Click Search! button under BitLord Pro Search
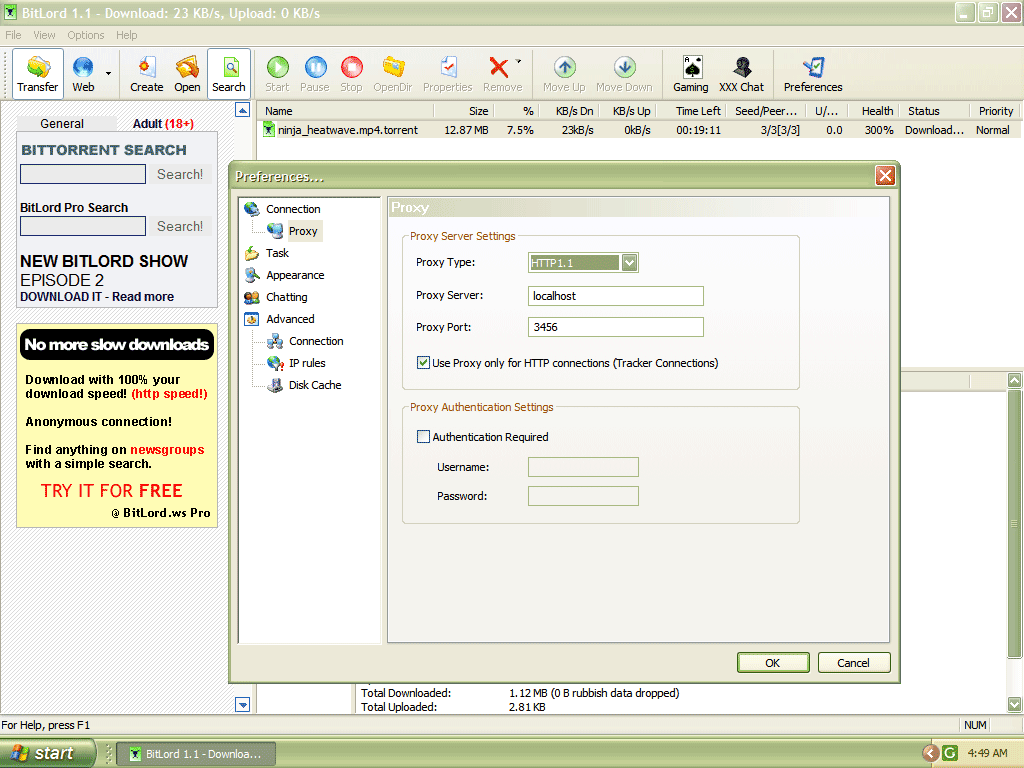Viewport: 1024px width, 768px height. 180,226
